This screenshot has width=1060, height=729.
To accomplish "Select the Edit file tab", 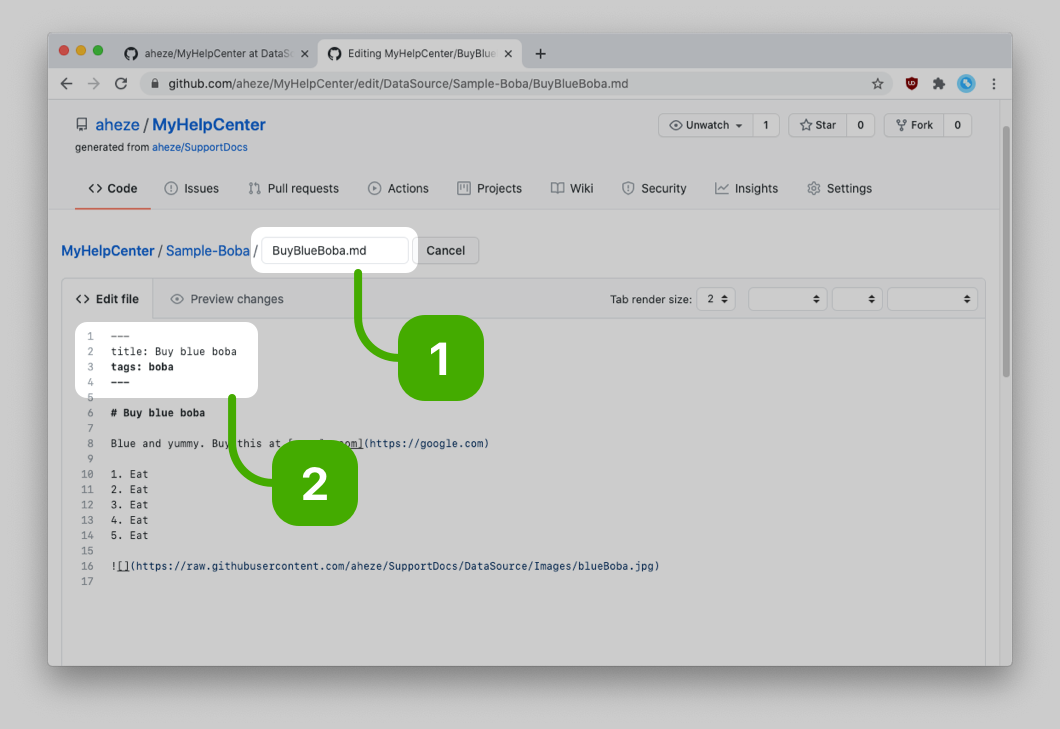I will 107,299.
